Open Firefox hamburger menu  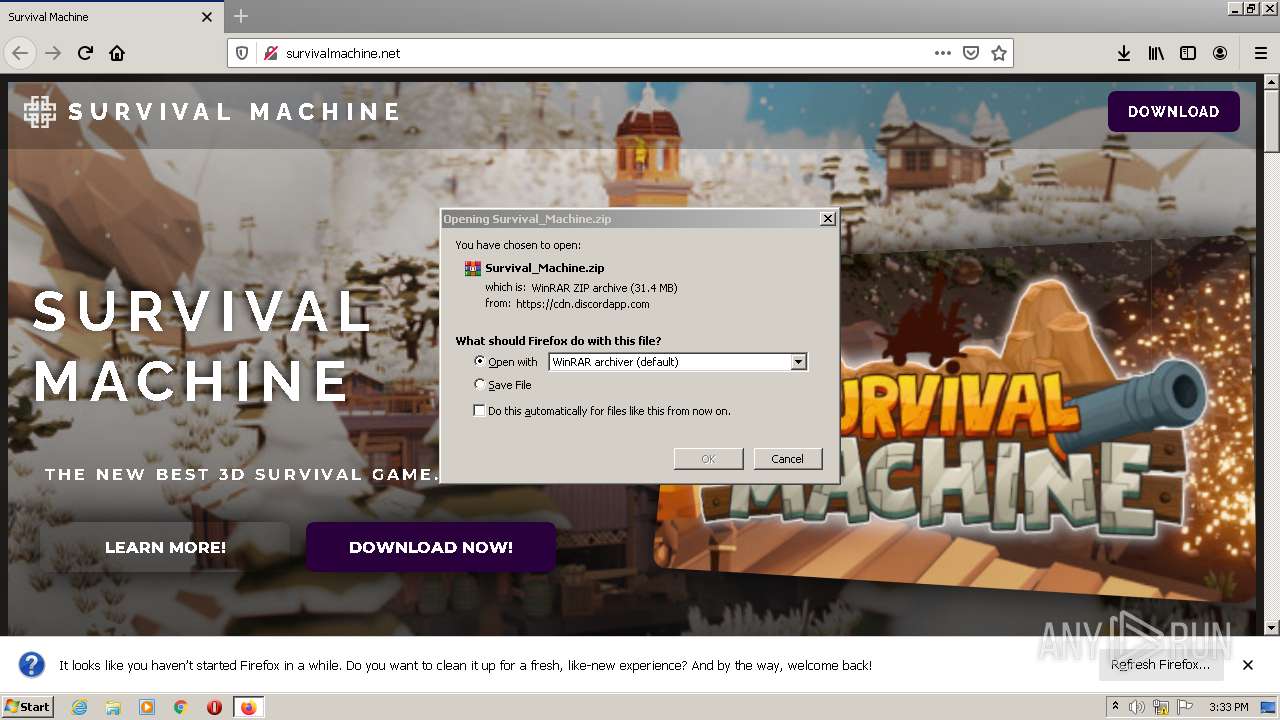(1260, 53)
